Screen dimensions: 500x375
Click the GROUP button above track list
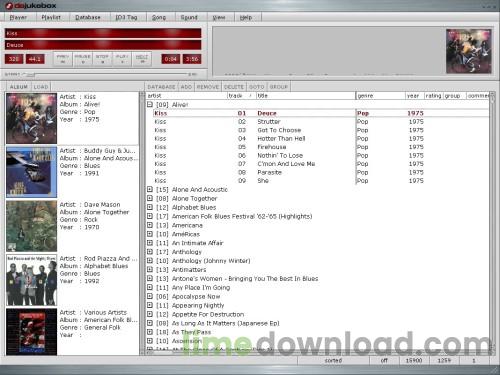(x=279, y=87)
